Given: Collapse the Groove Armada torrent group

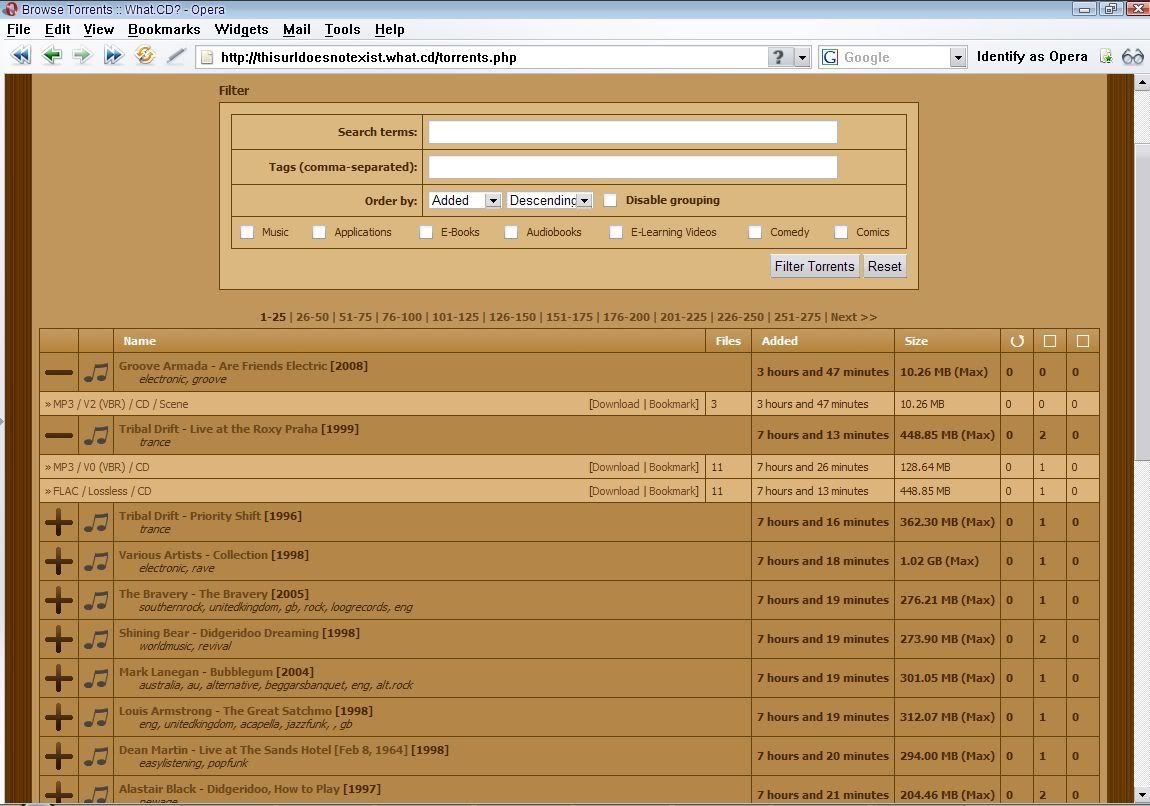Looking at the screenshot, I should pyautogui.click(x=59, y=373).
